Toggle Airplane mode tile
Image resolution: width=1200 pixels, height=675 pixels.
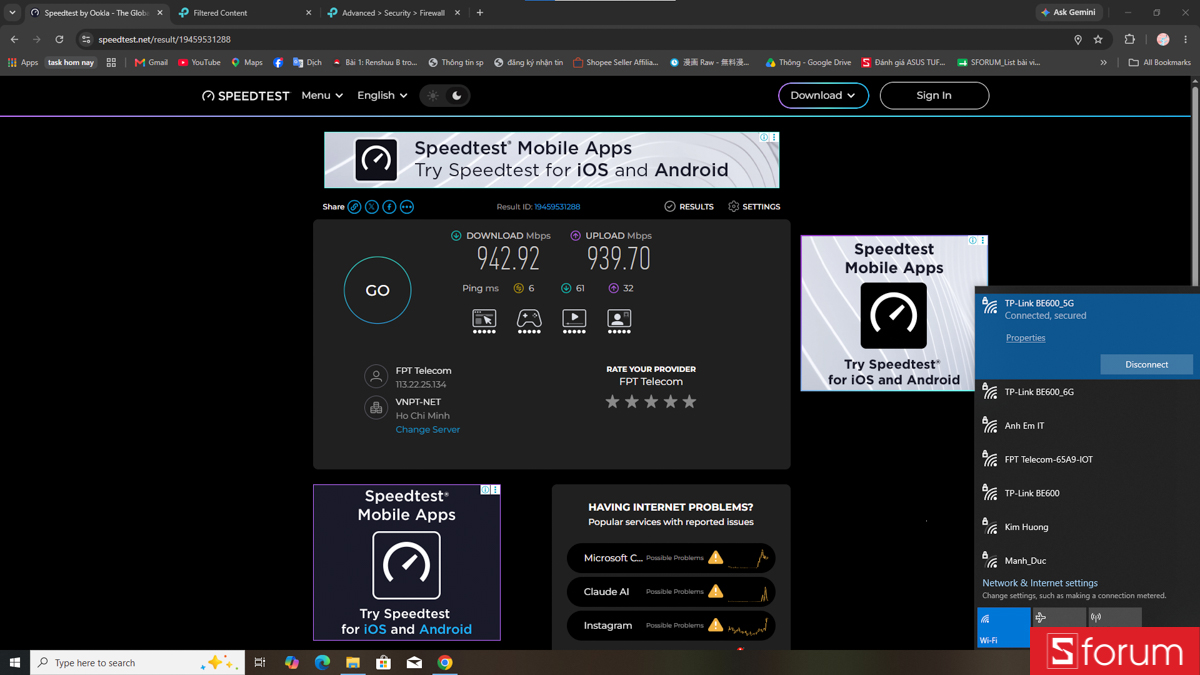coord(1059,617)
